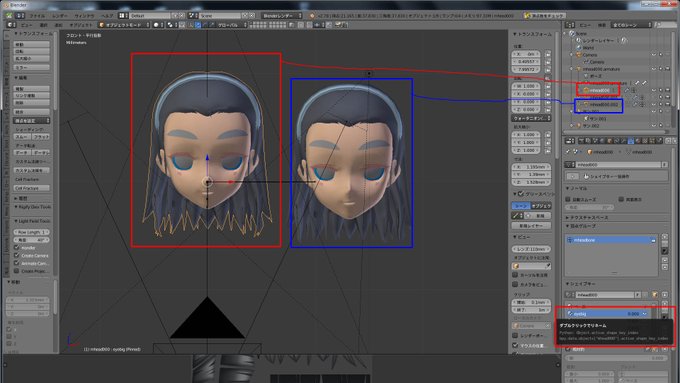Click the Row Length value field
Image resolution: width=680 pixels, height=383 pixels.
pos(32,232)
